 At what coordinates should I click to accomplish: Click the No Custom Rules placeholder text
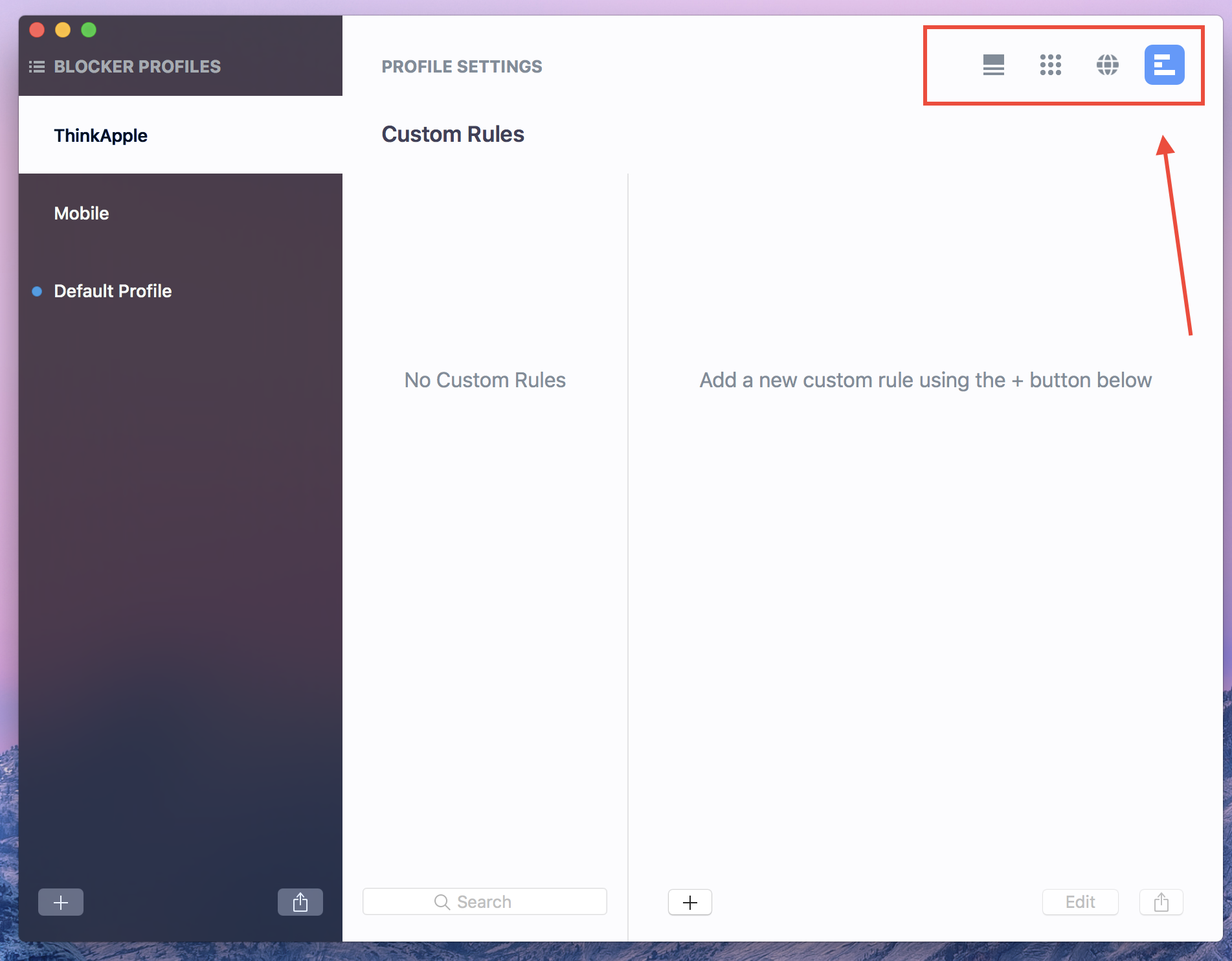[485, 380]
